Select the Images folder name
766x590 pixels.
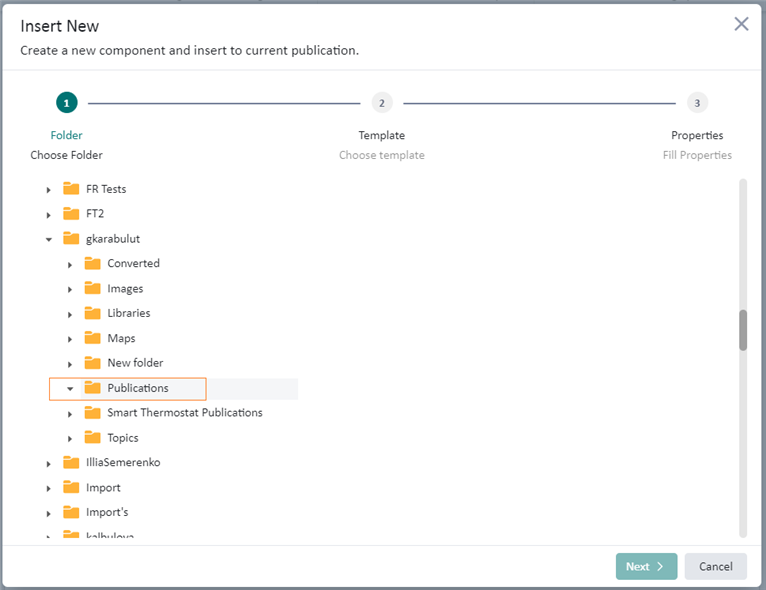coord(125,289)
